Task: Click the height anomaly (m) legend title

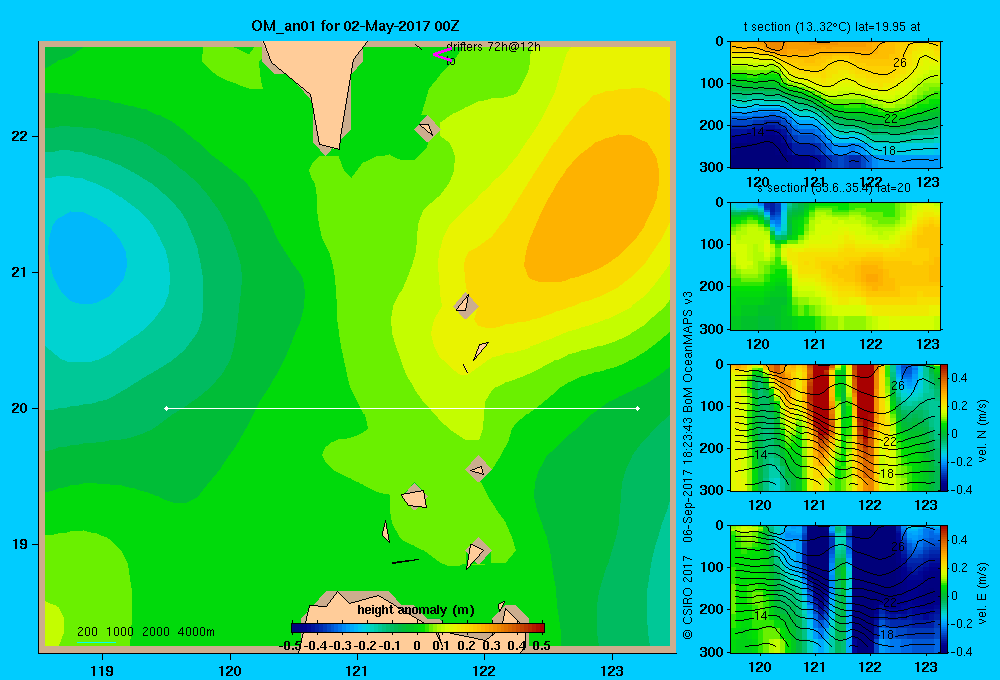Action: (x=416, y=610)
